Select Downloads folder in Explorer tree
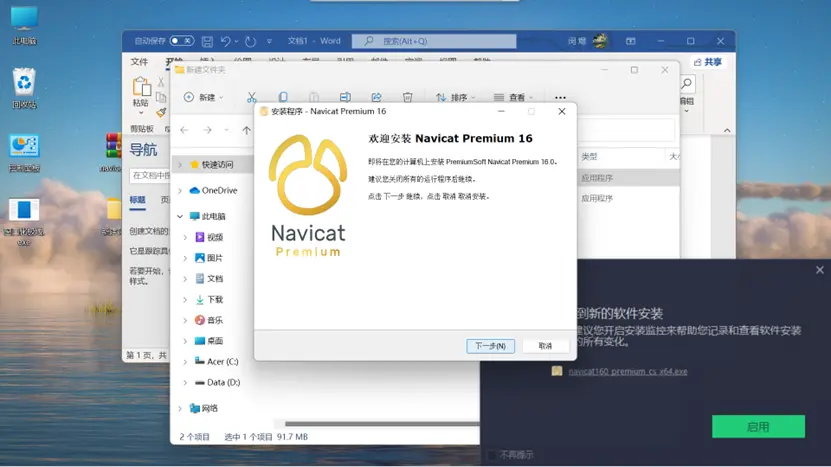831x467 pixels. (x=209, y=299)
